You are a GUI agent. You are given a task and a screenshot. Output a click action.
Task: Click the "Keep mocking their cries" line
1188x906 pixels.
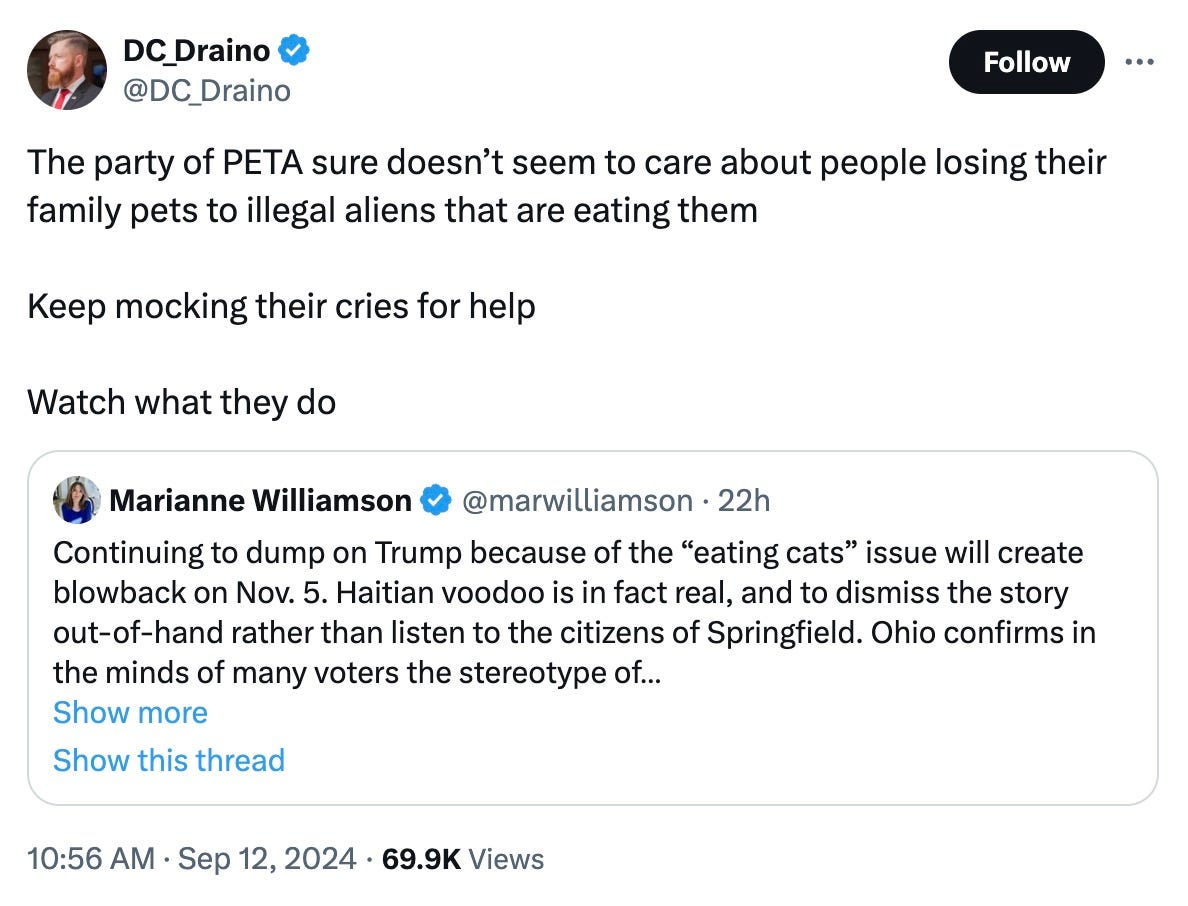pos(281,306)
